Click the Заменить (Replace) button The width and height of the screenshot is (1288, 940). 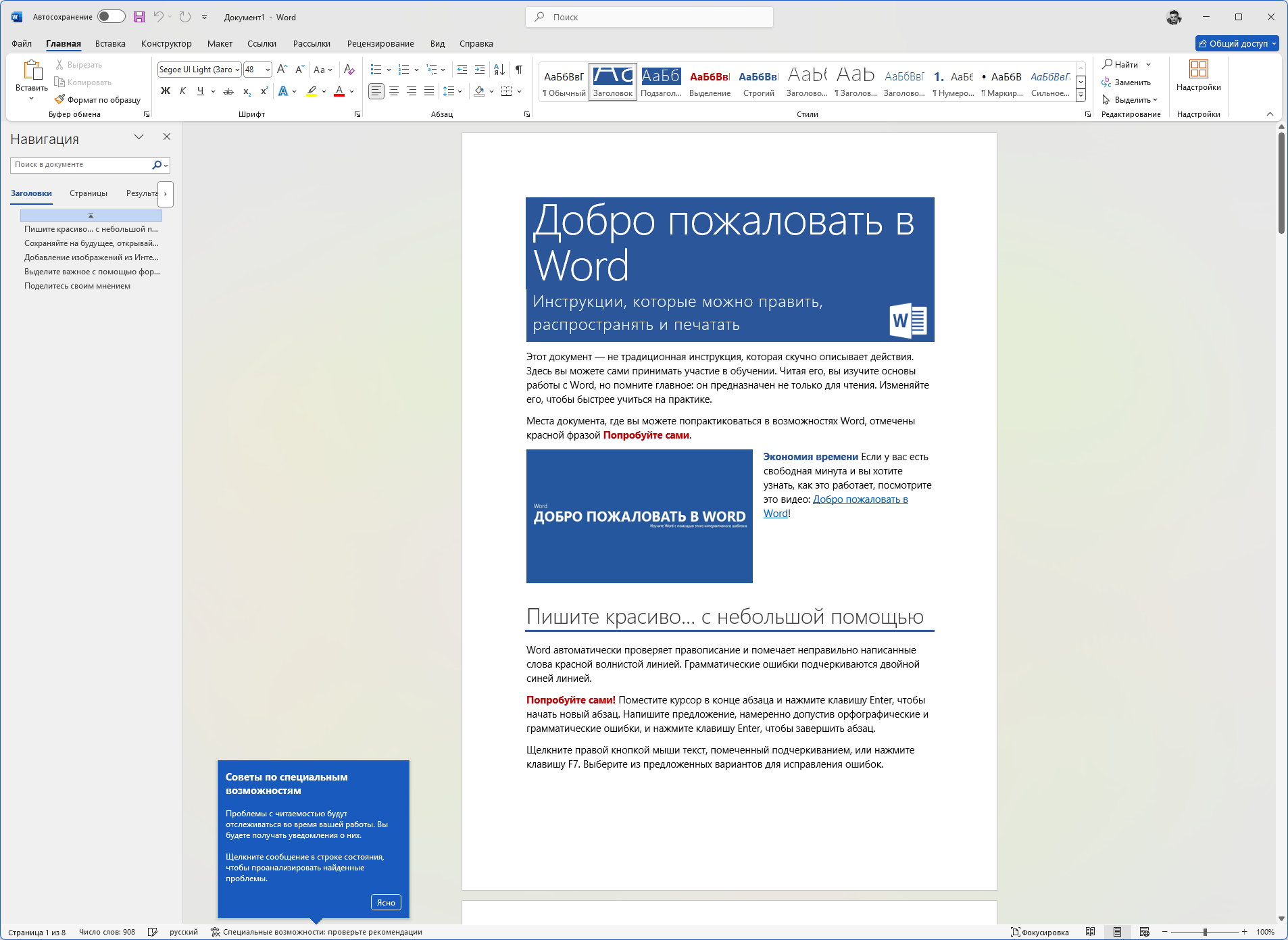coord(1126,82)
